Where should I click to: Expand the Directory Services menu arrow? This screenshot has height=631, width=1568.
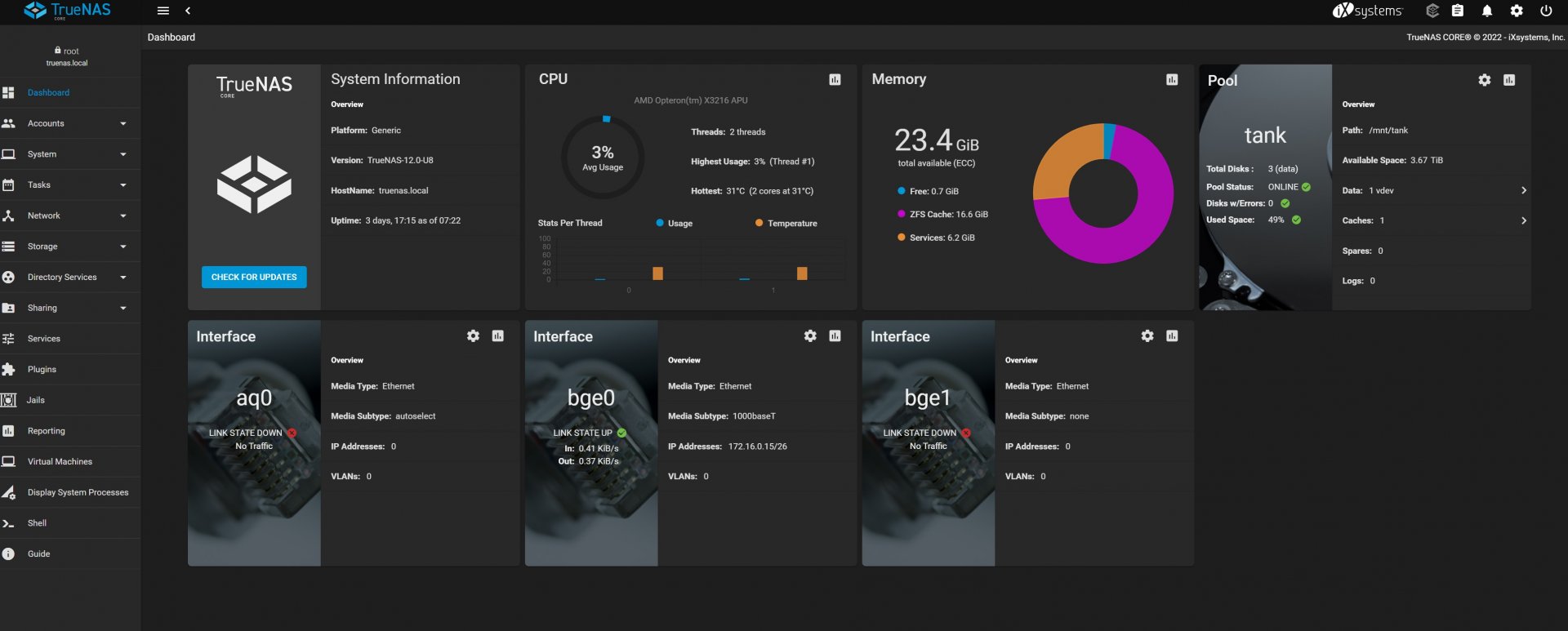(123, 278)
